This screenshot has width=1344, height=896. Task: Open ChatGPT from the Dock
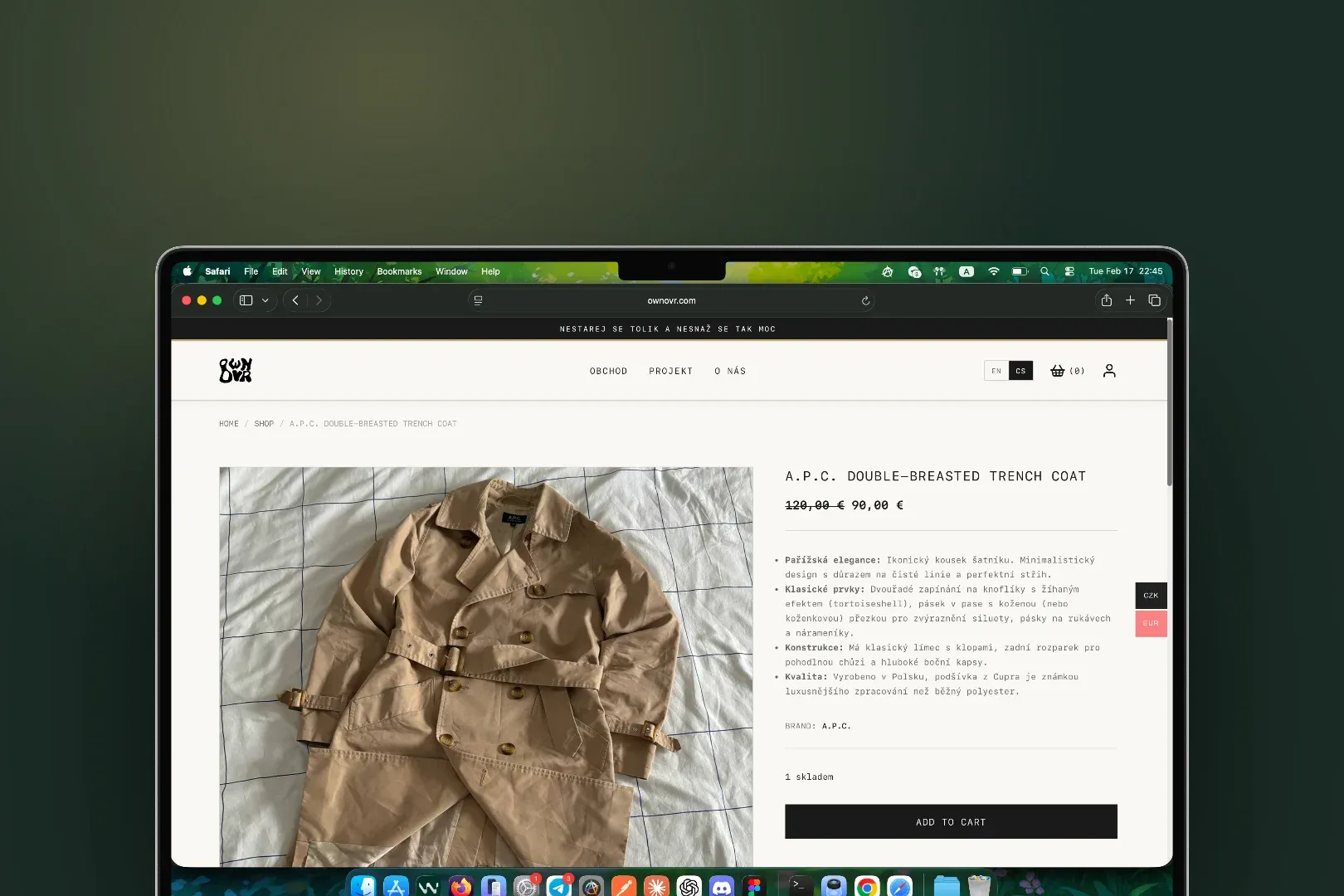coord(689,886)
